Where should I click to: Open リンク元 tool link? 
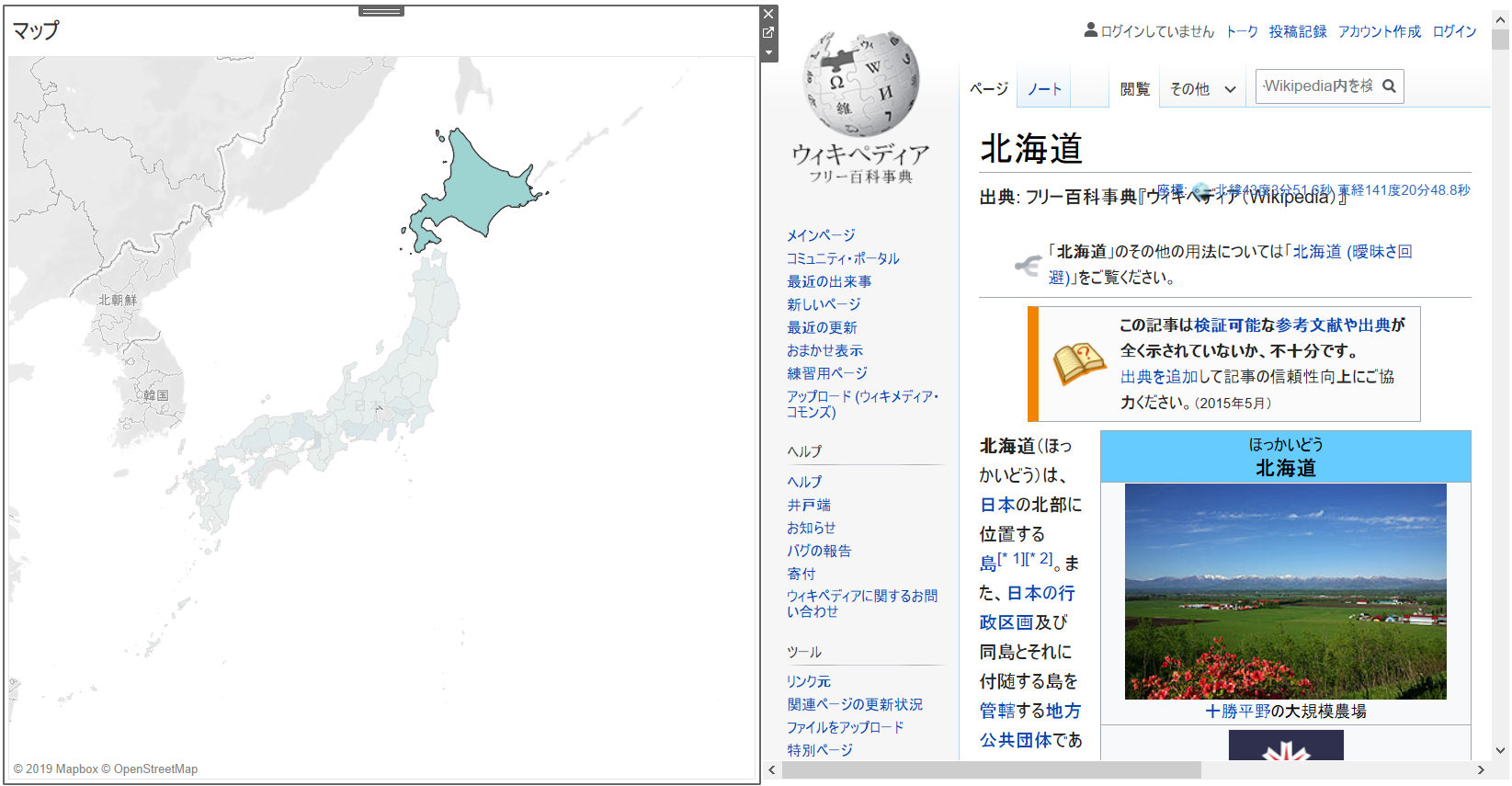click(x=809, y=681)
